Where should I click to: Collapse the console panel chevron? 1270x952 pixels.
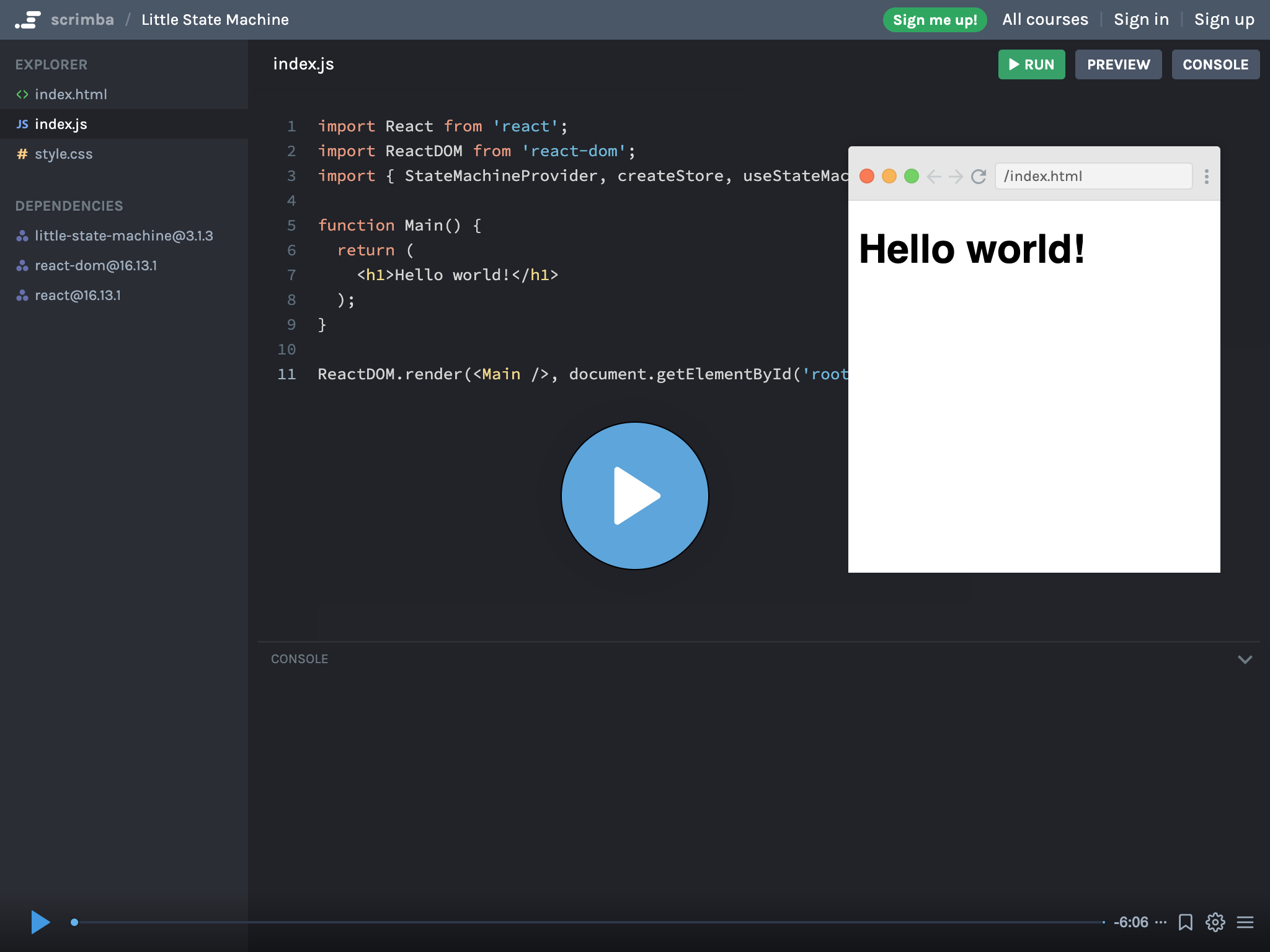click(x=1245, y=659)
